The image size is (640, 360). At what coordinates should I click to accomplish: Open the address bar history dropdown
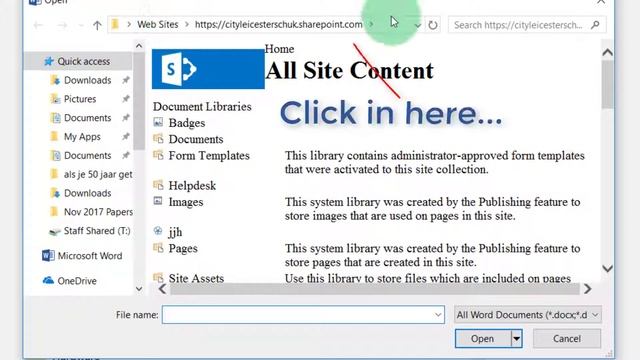[417, 25]
